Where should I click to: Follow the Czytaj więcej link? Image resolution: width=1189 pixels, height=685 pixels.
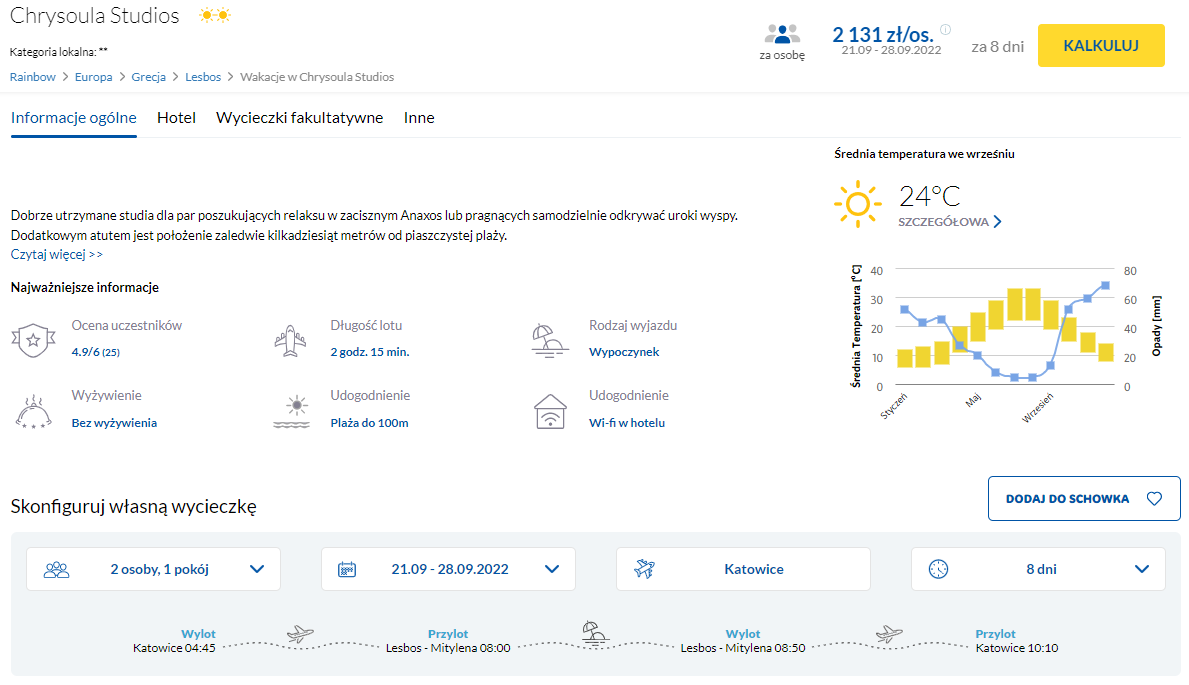pos(57,255)
